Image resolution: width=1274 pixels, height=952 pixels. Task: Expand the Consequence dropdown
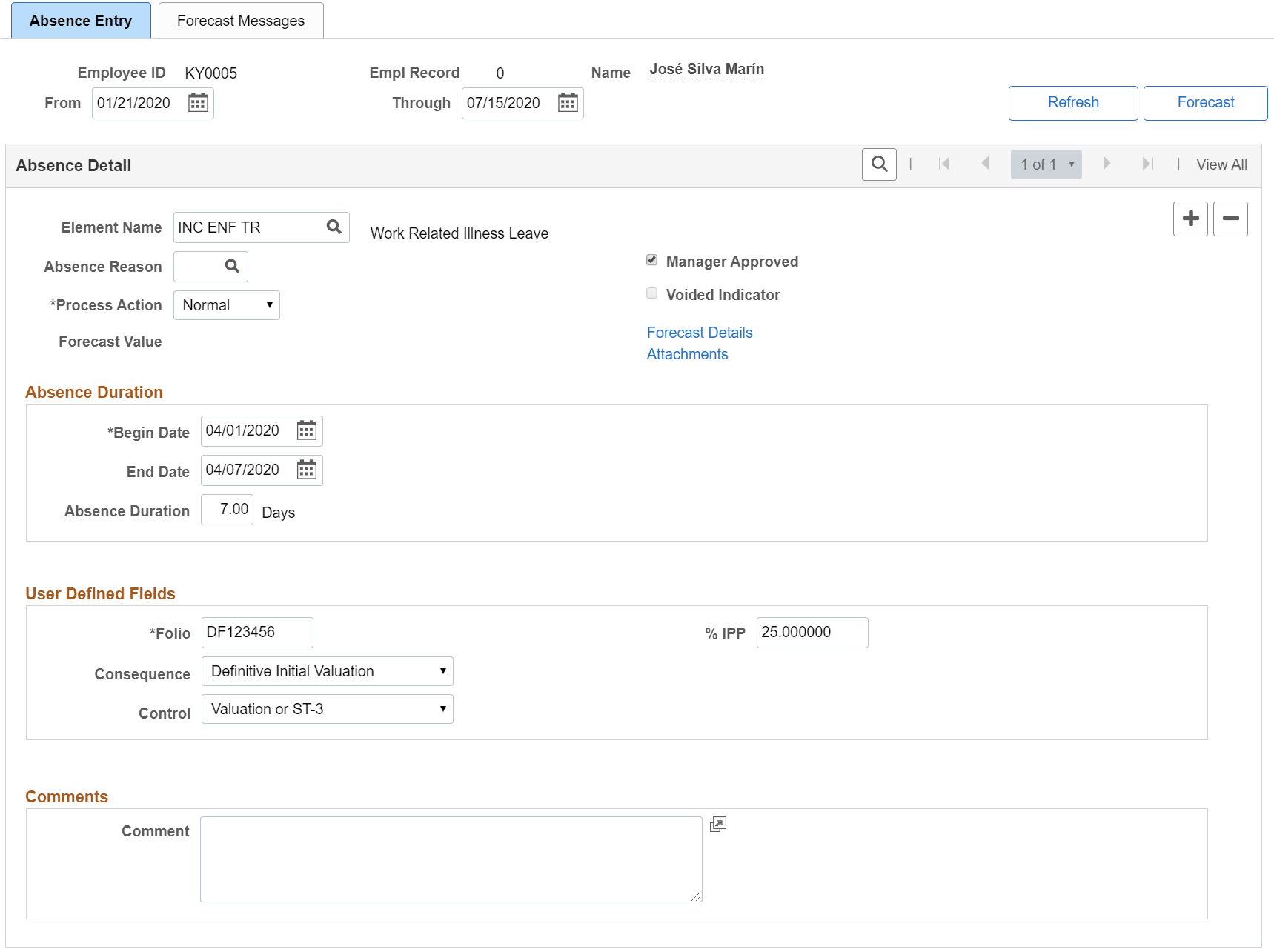click(328, 671)
